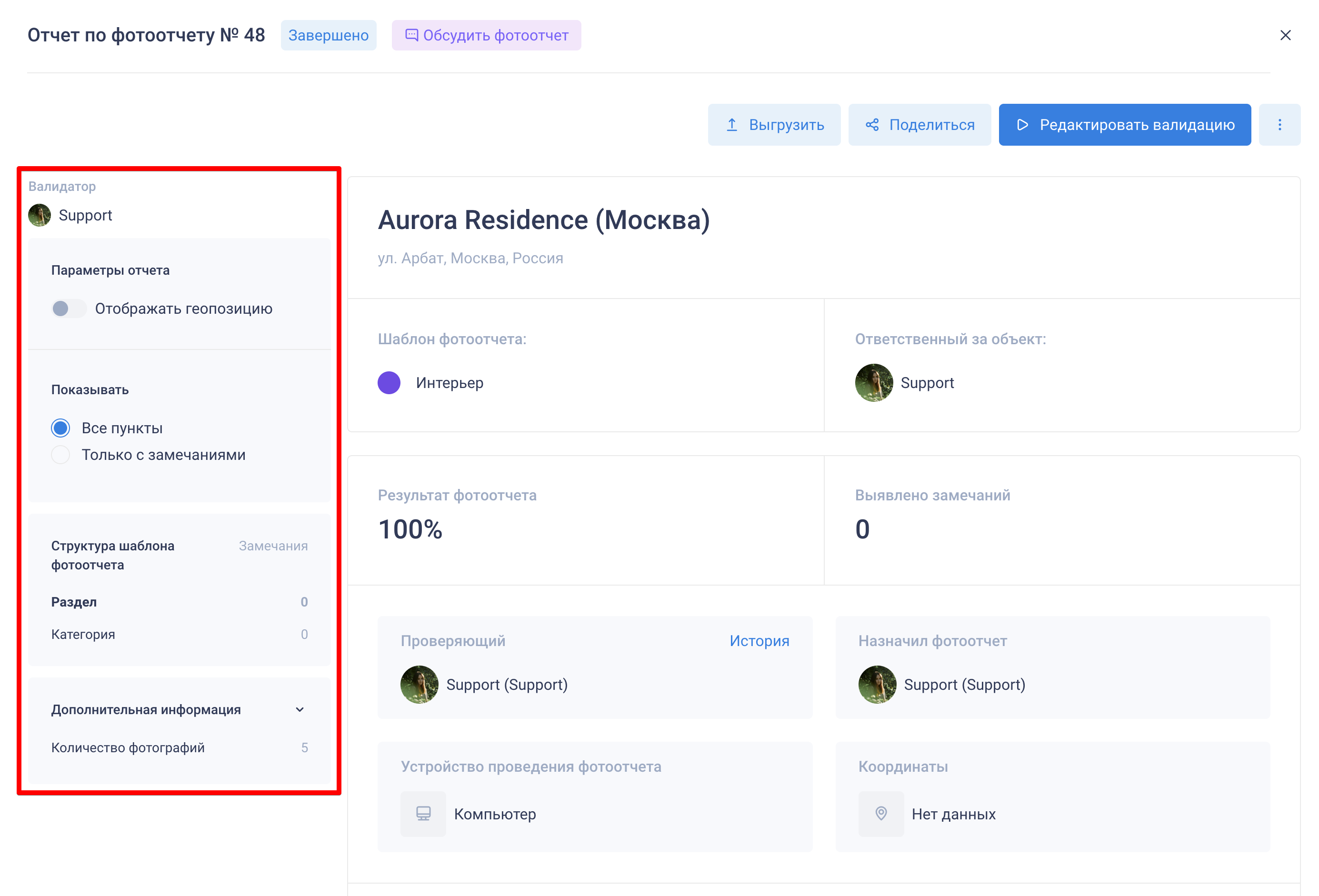Screen dimensions: 1319x896
Task: Click the avatar under Назначил фотоотчет
Action: [877, 684]
